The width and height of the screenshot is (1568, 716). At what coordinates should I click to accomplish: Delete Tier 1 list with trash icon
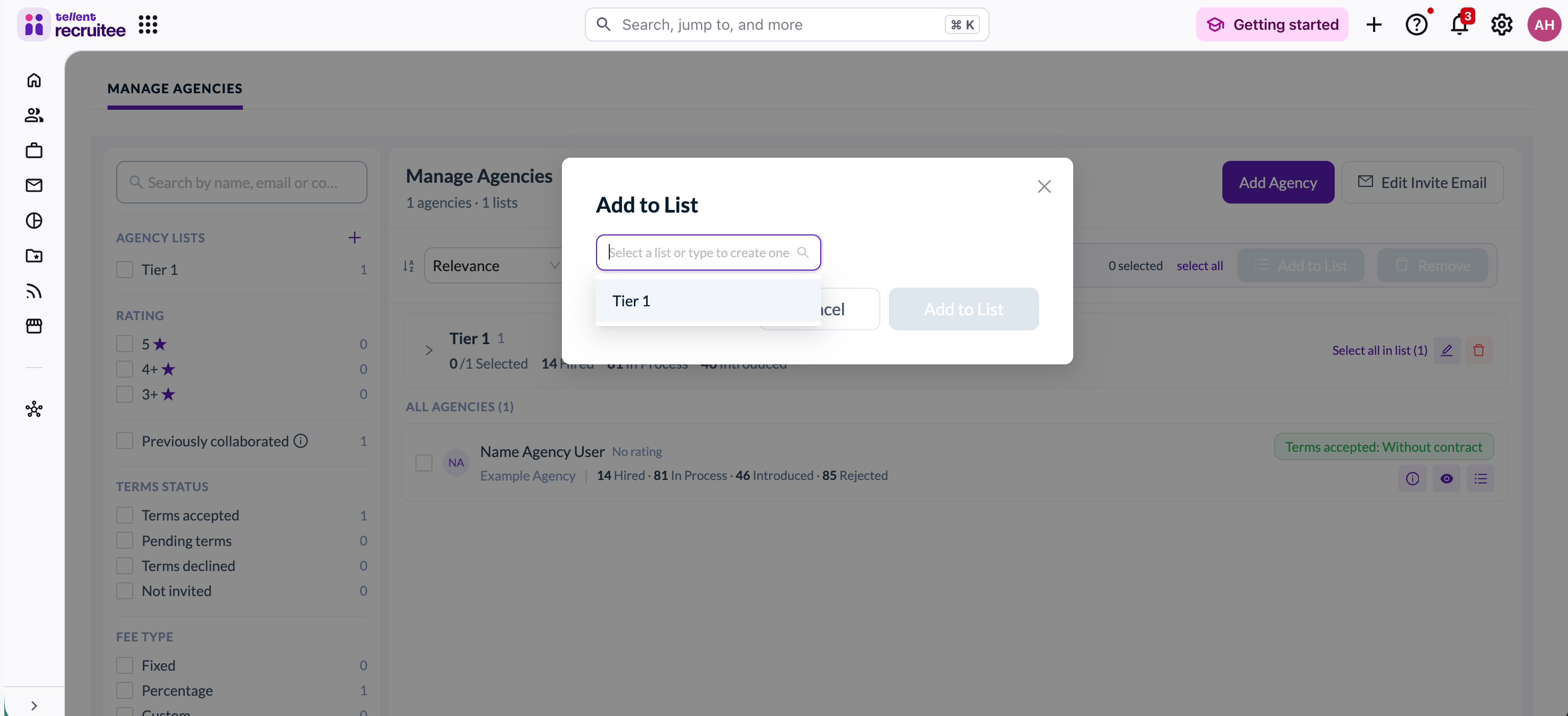[x=1479, y=350]
